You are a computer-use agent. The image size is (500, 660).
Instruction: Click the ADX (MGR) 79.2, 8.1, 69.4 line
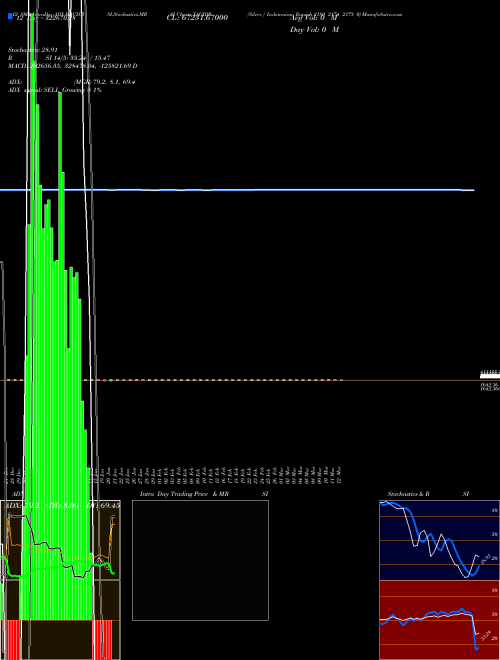coord(72,82)
